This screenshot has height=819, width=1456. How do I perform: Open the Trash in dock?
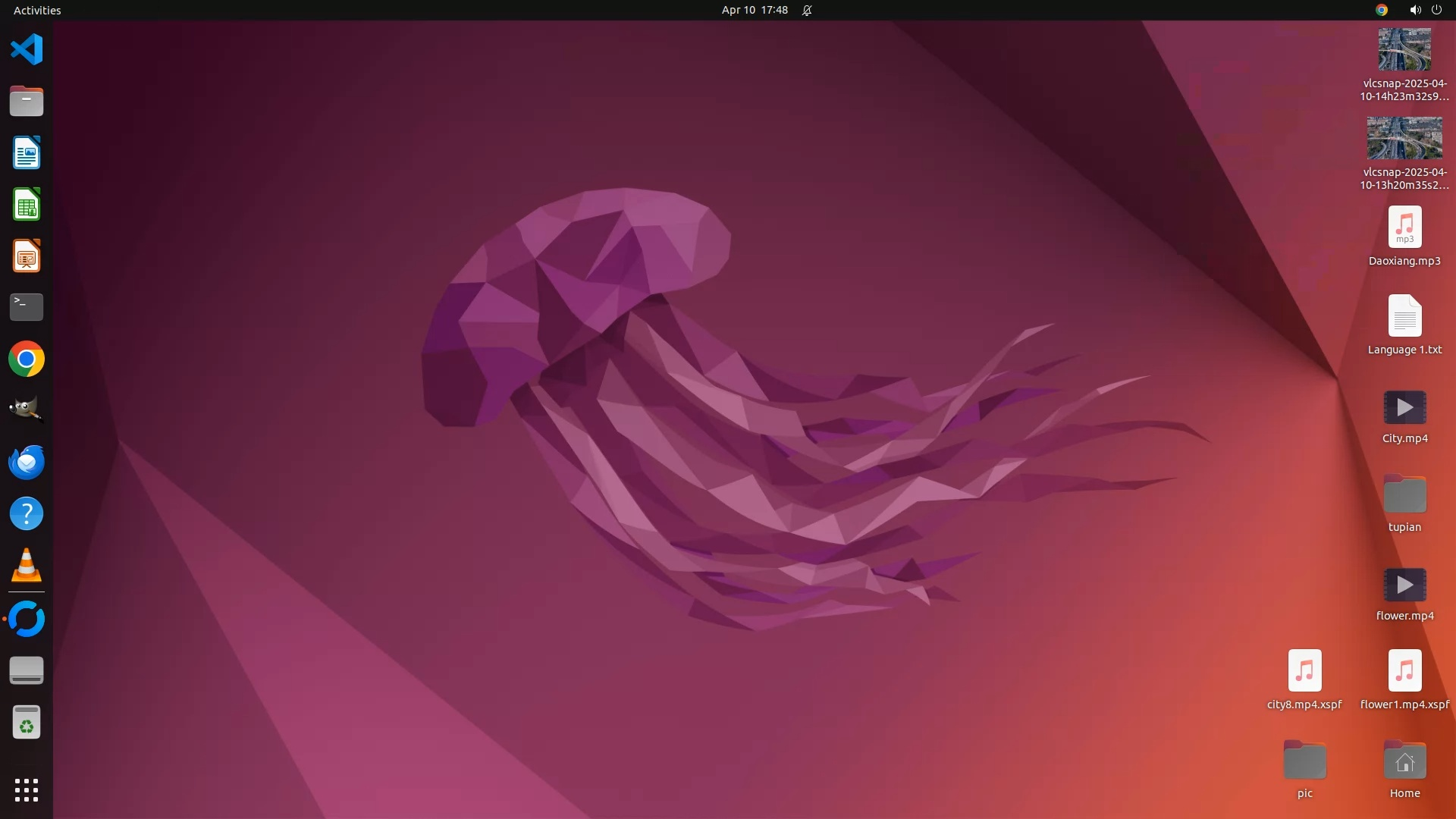[x=27, y=723]
